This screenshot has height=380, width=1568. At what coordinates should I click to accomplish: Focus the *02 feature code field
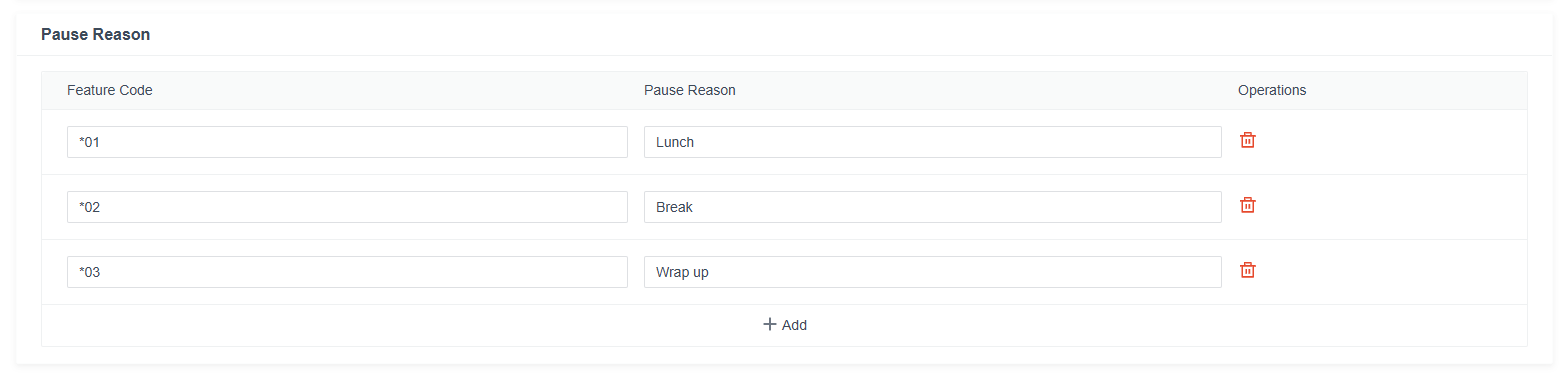[x=347, y=207]
